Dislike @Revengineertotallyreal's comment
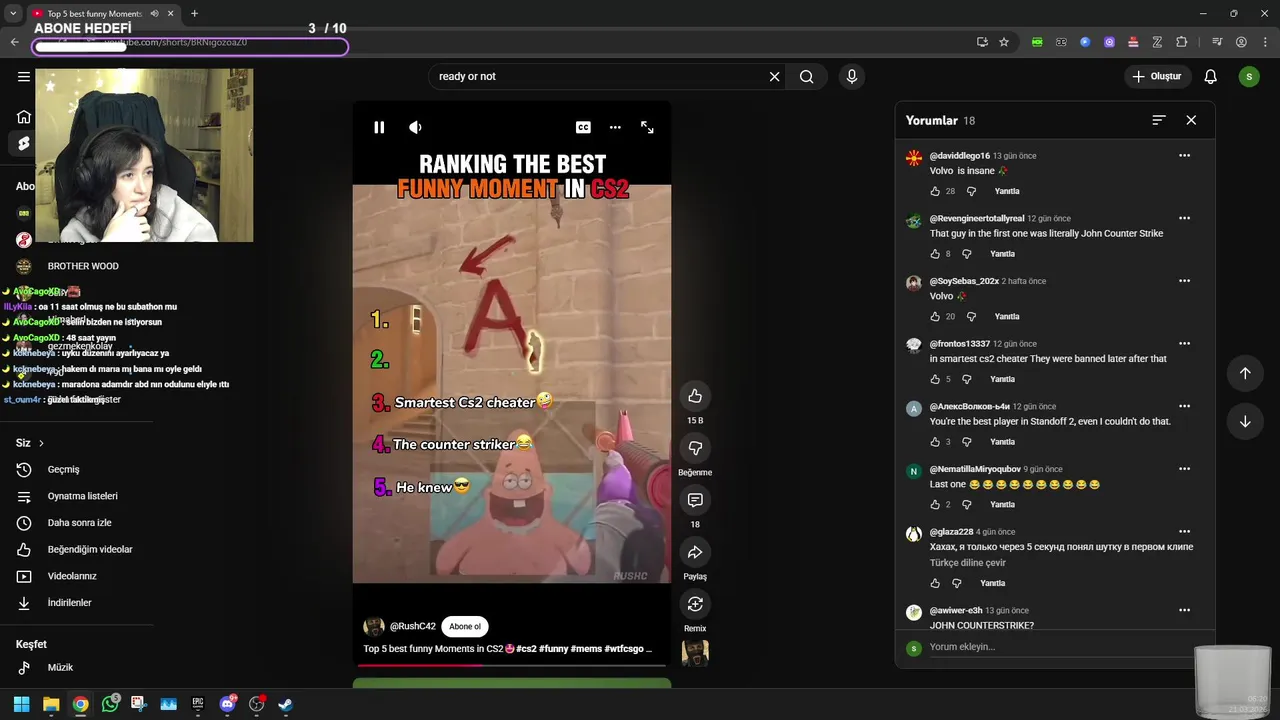This screenshot has width=1280, height=720. coord(966,254)
